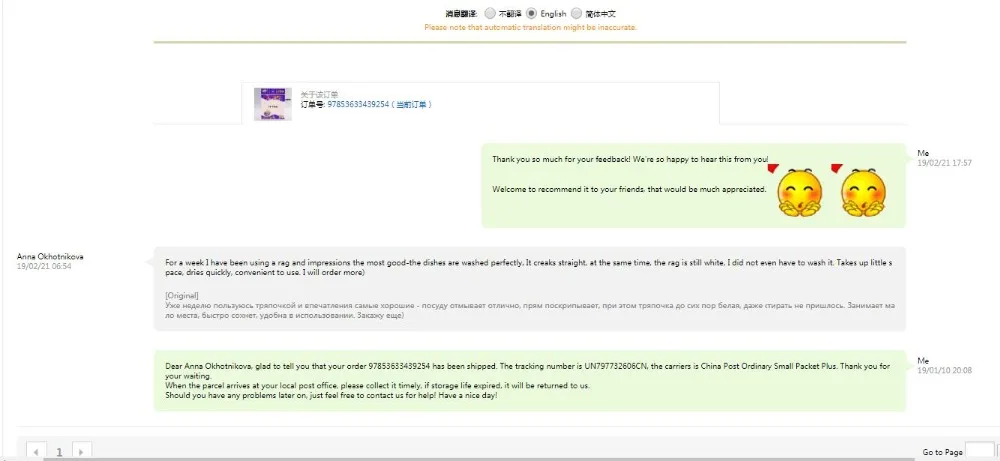Select the English translation radio button

coord(531,13)
